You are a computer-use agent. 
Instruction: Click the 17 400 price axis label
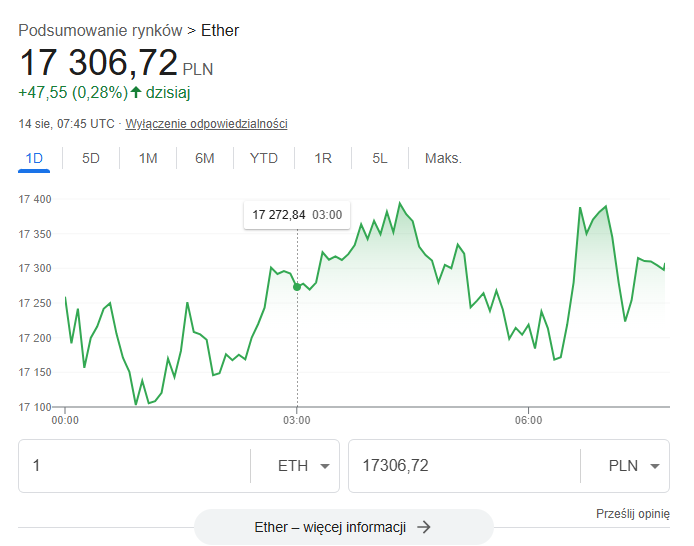[x=35, y=199]
